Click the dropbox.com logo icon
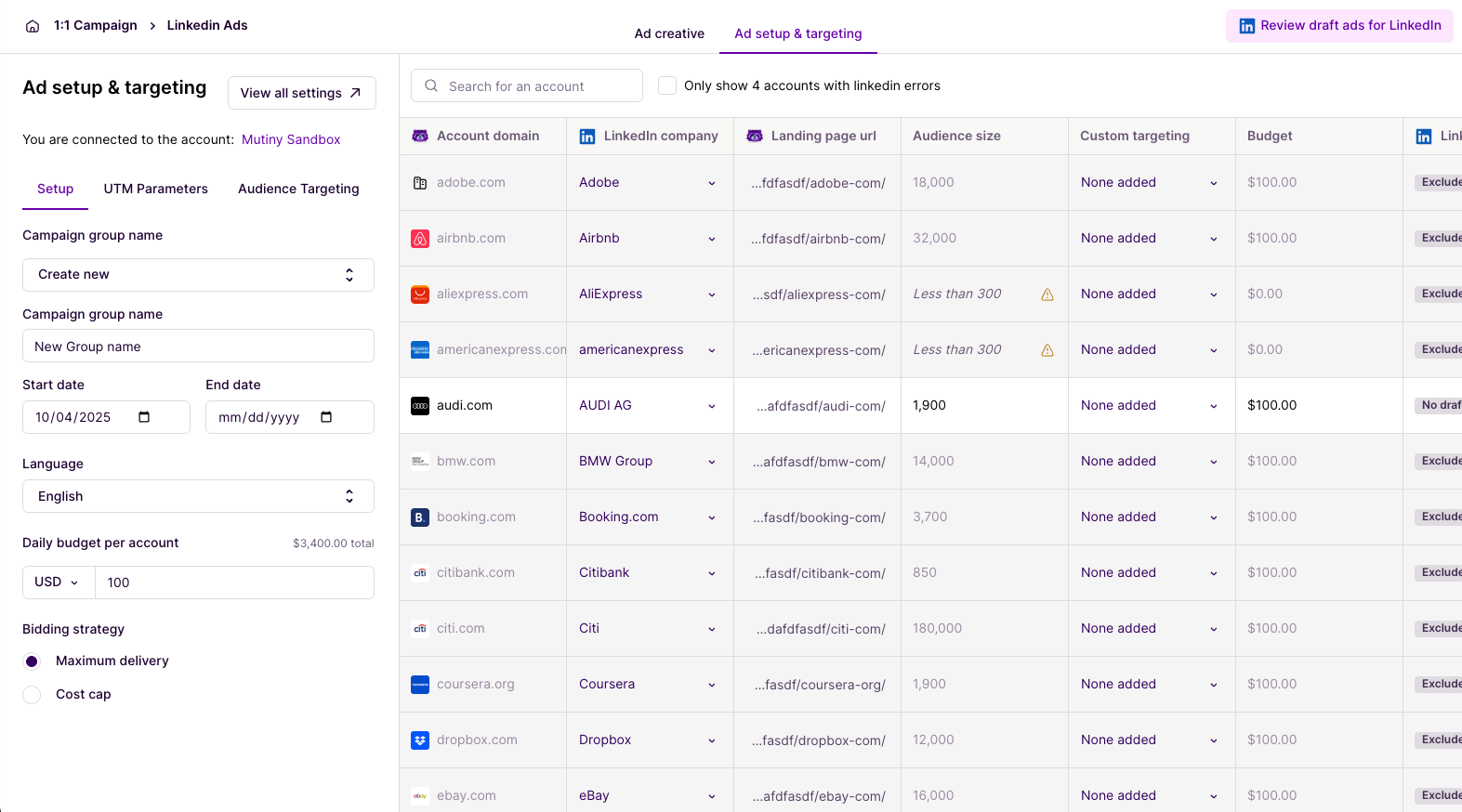Viewport: 1462px width, 812px height. (420, 740)
